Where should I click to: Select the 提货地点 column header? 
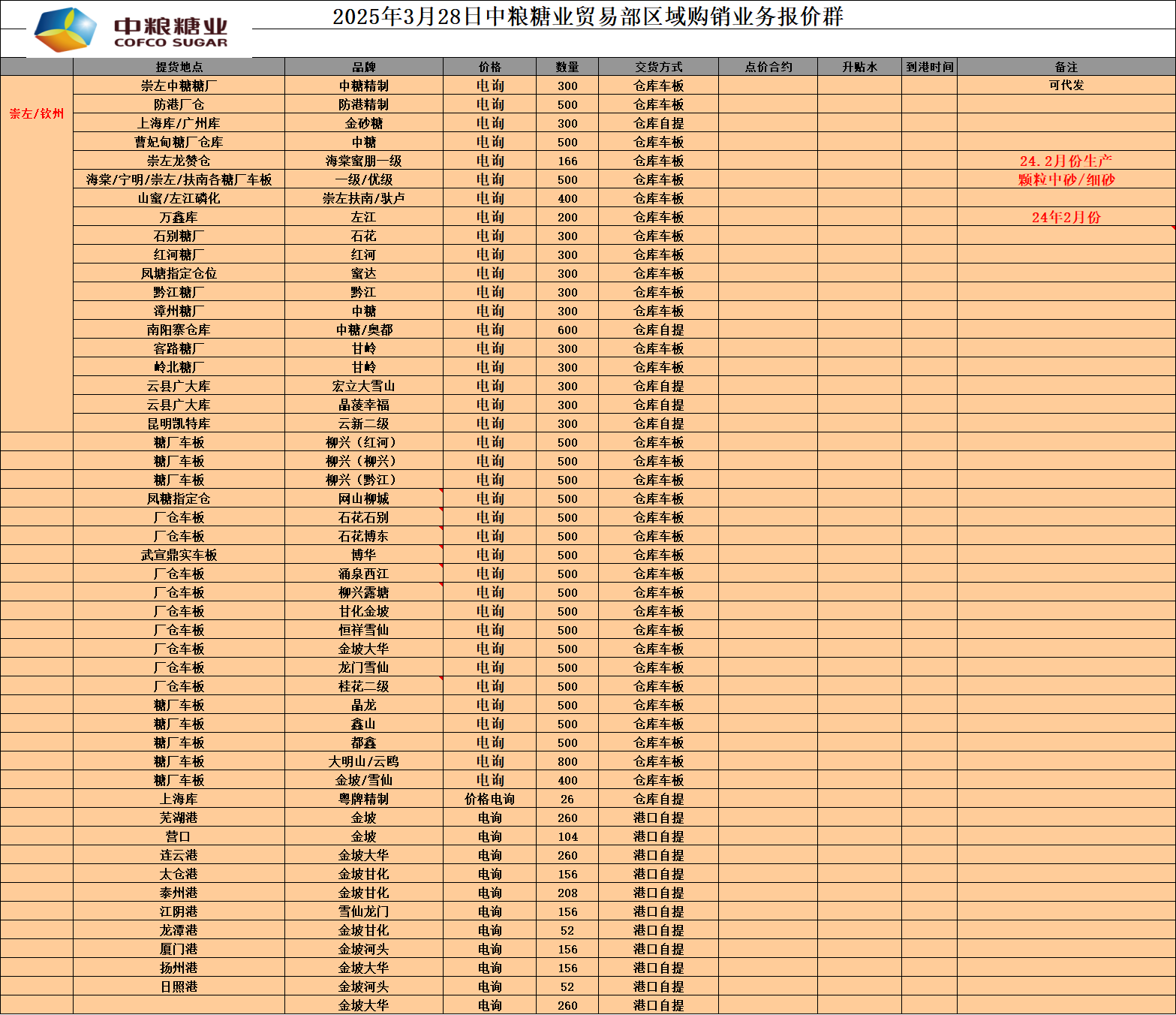tap(179, 67)
